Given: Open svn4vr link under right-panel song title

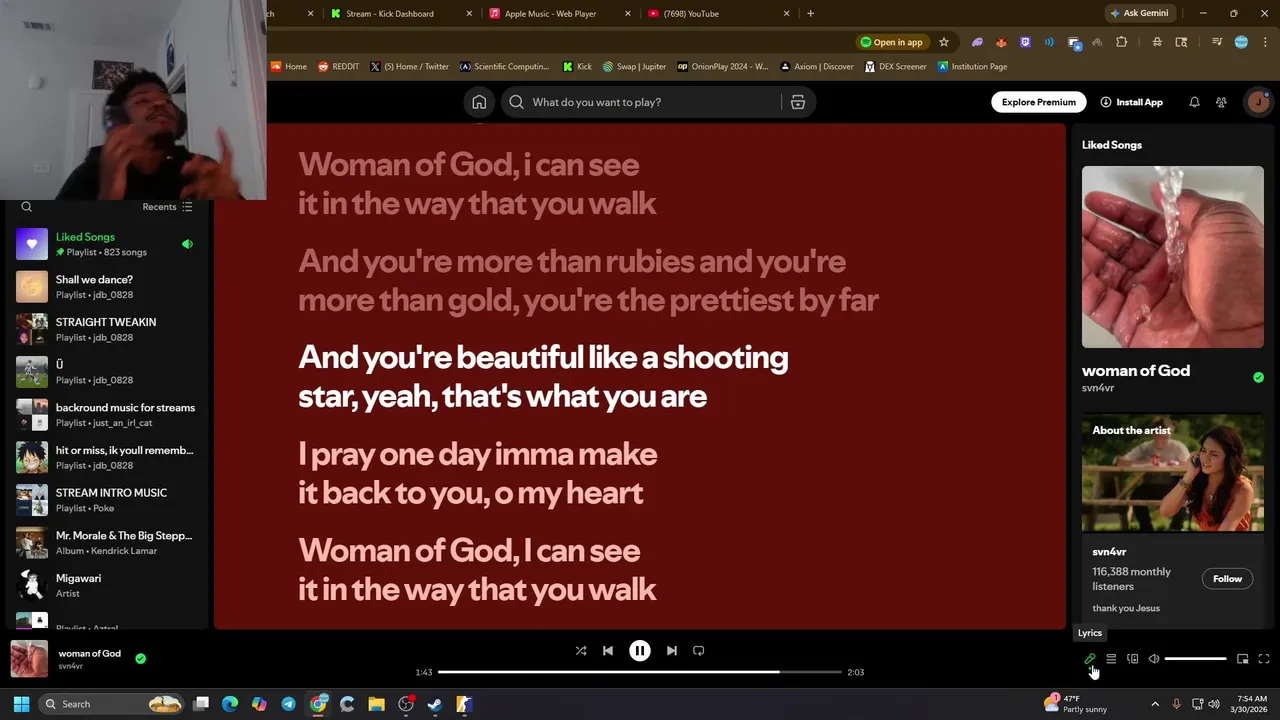Looking at the screenshot, I should (x=1098, y=388).
